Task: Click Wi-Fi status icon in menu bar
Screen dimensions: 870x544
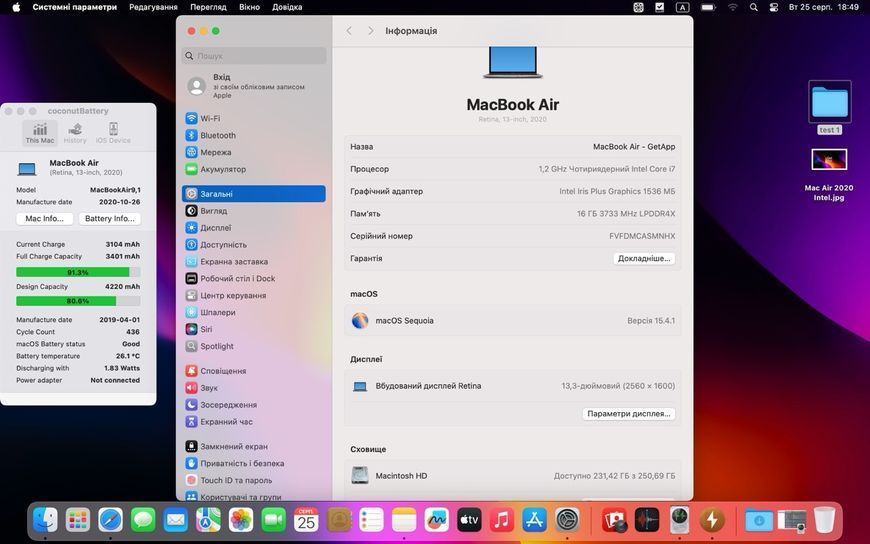Action: tap(733, 7)
